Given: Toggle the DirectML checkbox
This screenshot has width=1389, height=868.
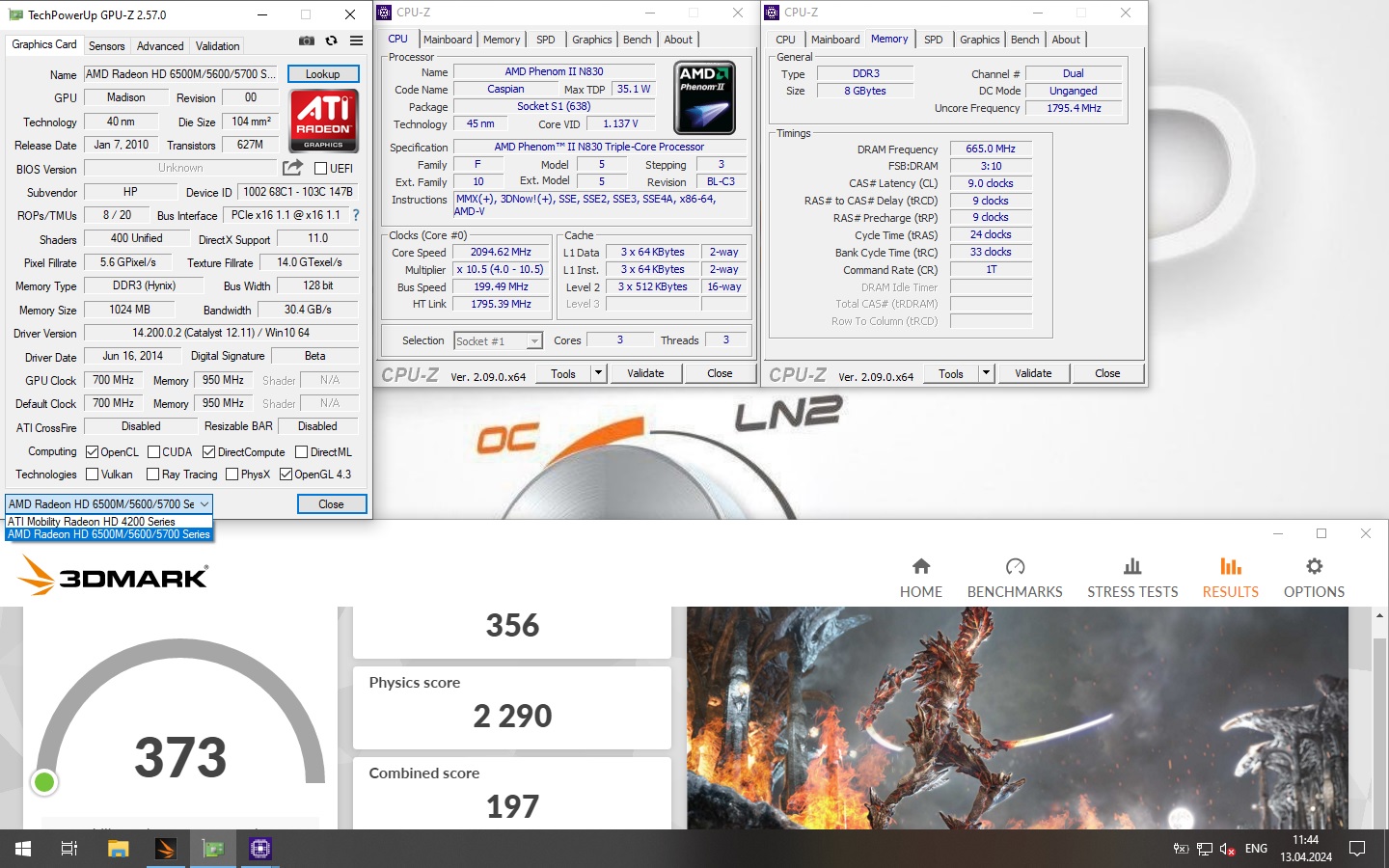Looking at the screenshot, I should coord(301,451).
